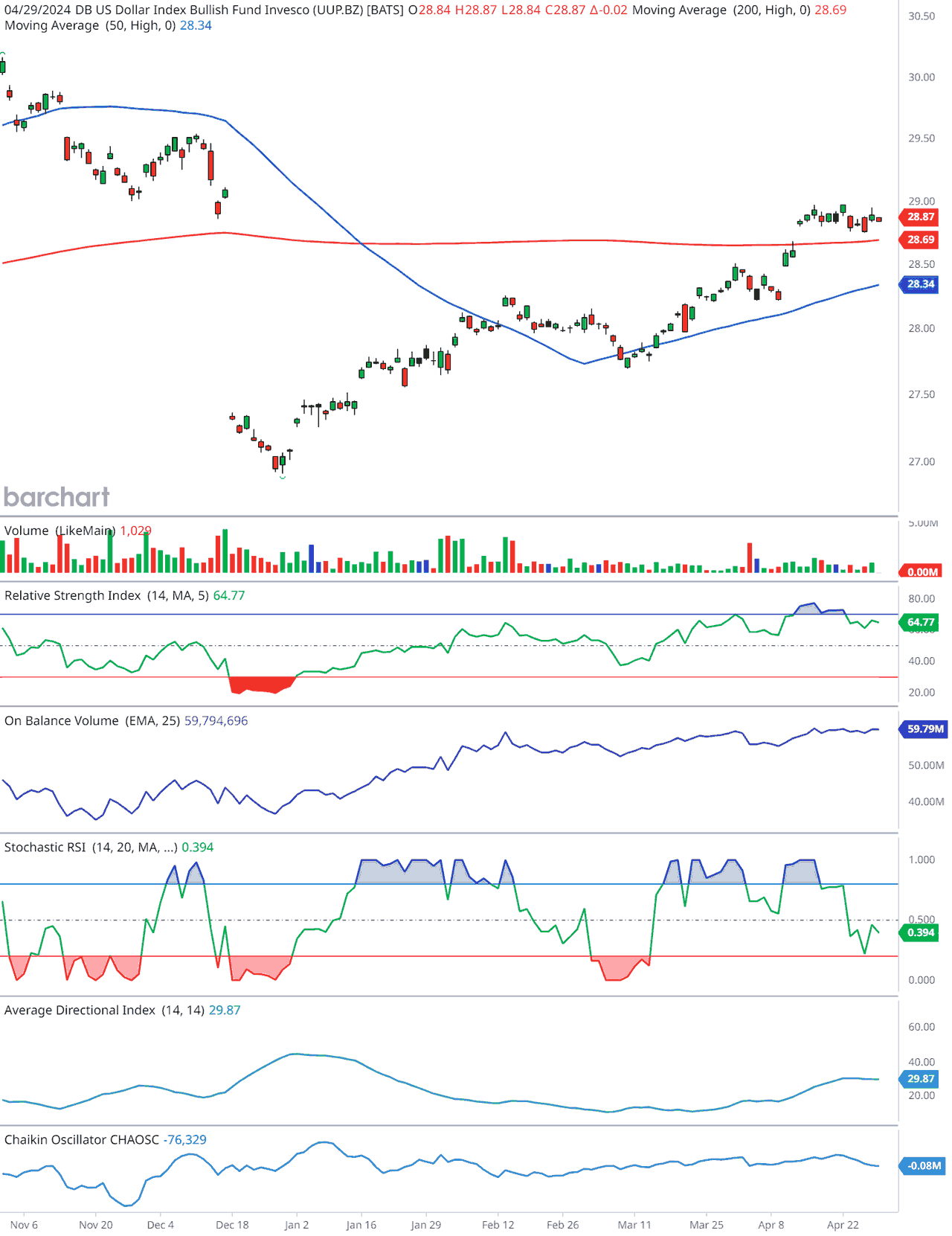Click the Jan 16 date label

click(x=361, y=1225)
